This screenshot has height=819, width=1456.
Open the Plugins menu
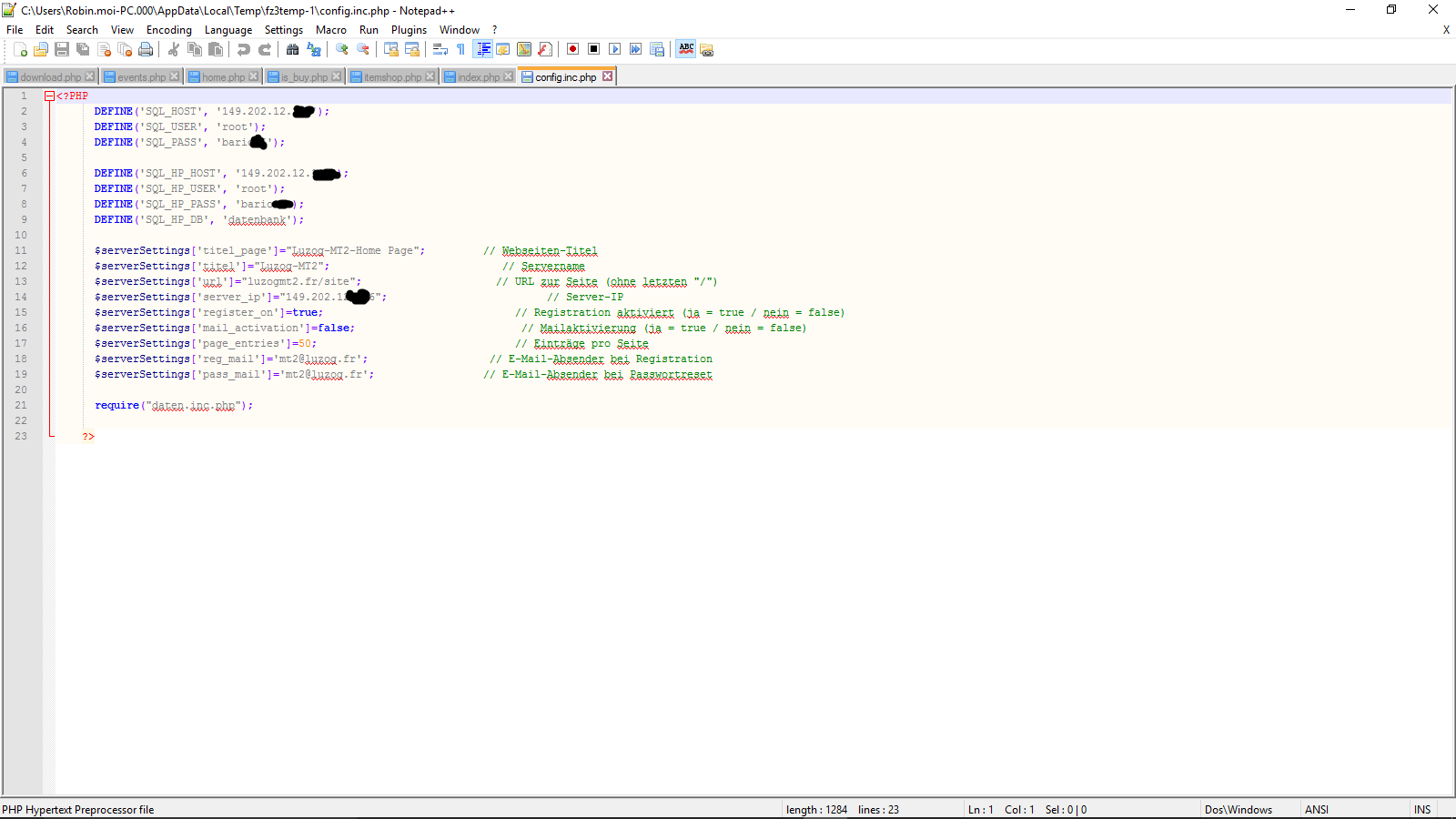(409, 30)
